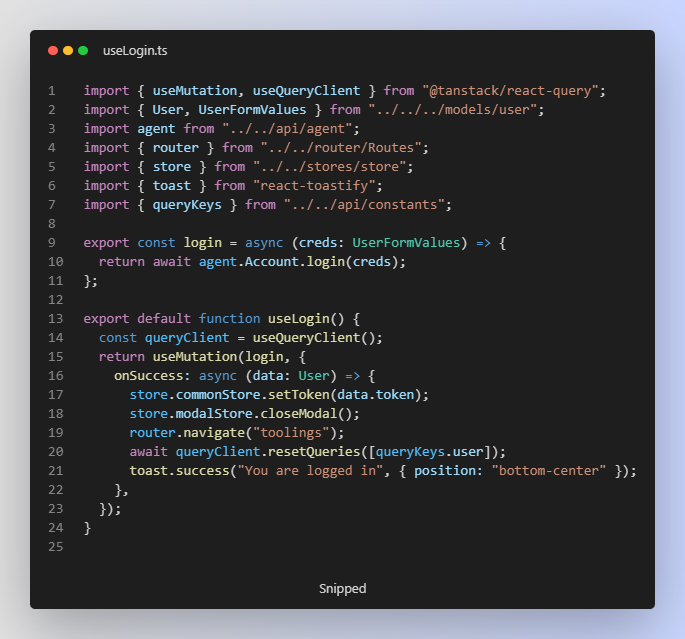This screenshot has width=685, height=639.
Task: Click the export keyword on line 9
Action: [x=106, y=243]
